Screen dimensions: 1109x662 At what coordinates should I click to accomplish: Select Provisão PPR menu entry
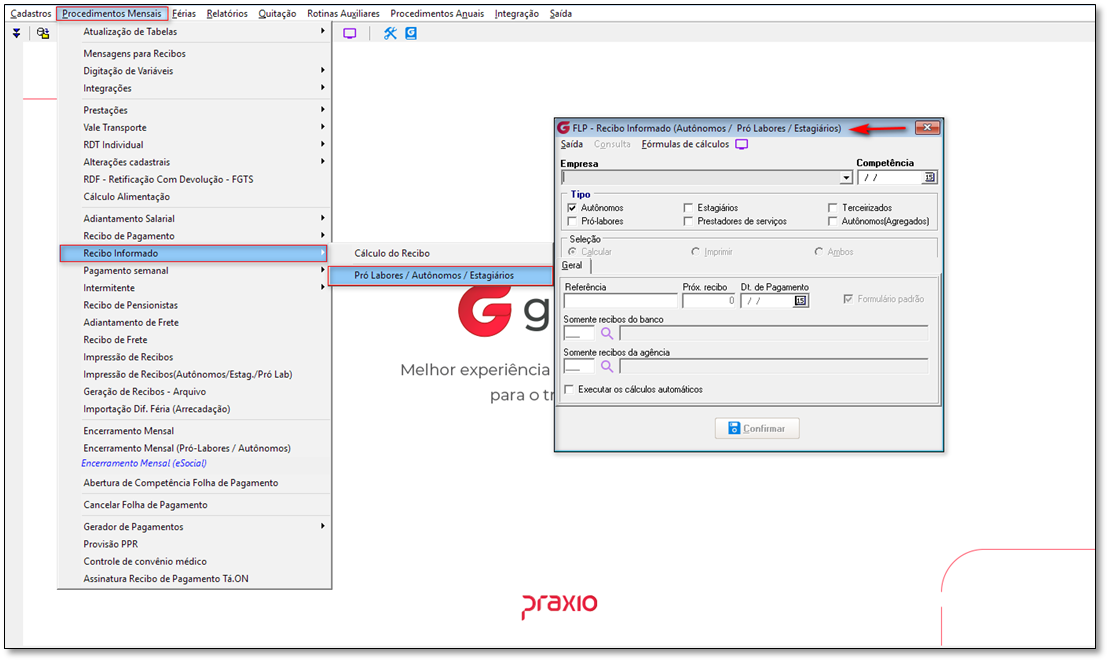(110, 544)
